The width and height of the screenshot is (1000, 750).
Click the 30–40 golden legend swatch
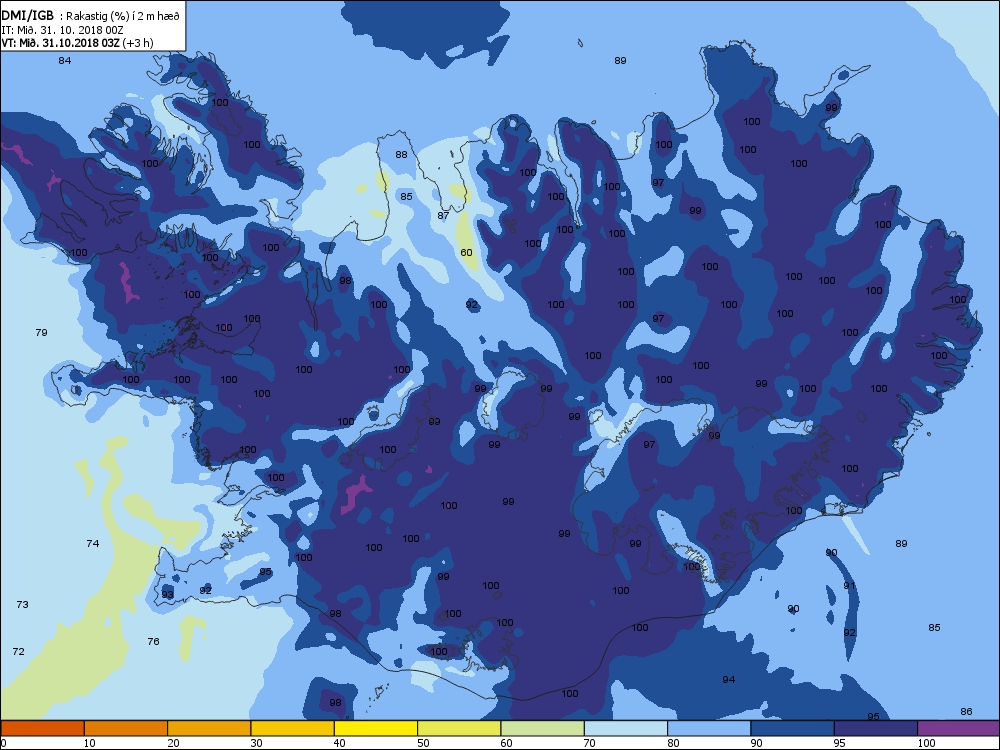coord(293,728)
